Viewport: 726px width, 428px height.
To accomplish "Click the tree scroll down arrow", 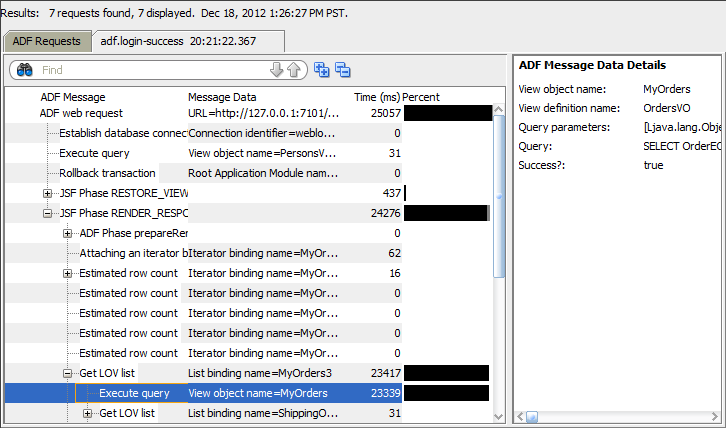I will (499, 416).
